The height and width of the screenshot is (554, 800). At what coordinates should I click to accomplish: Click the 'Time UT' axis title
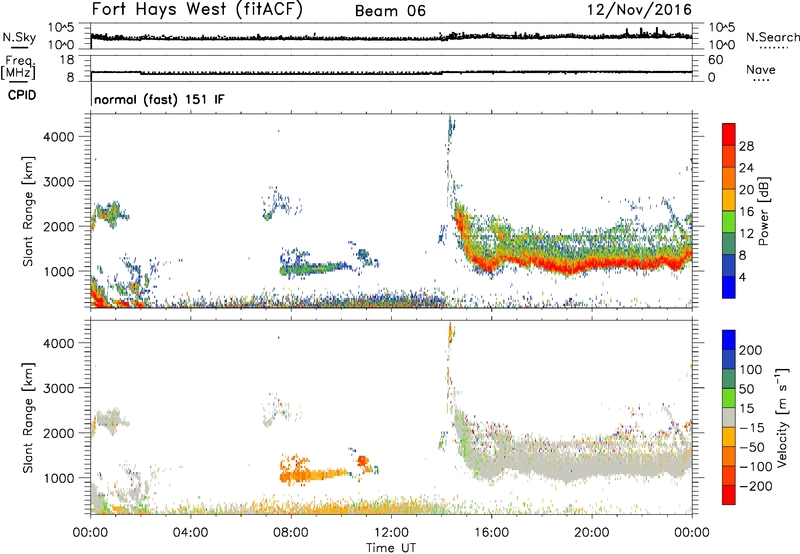(x=391, y=548)
